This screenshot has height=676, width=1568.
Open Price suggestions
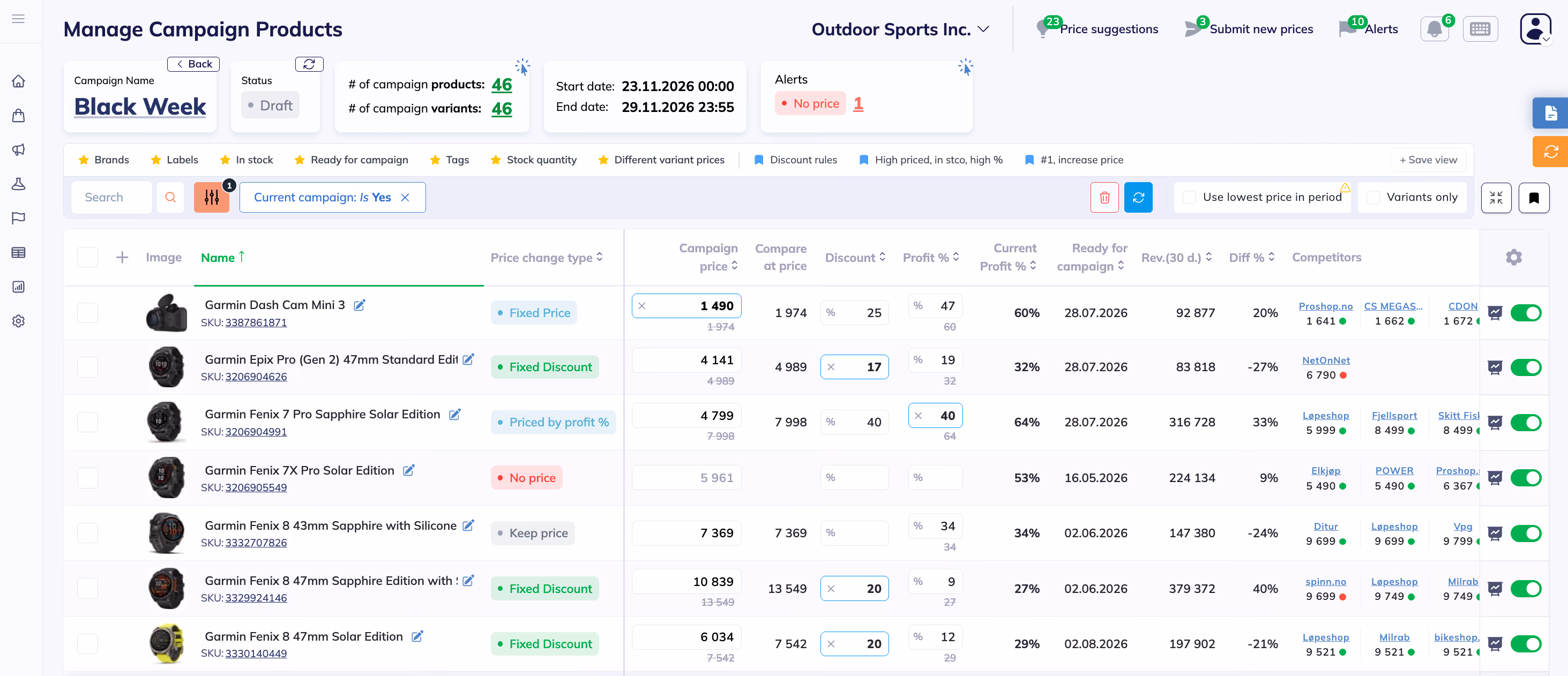pos(1097,28)
